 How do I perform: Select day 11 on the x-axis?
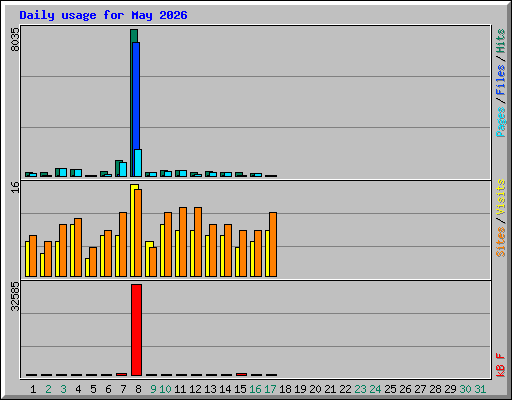tap(180, 389)
